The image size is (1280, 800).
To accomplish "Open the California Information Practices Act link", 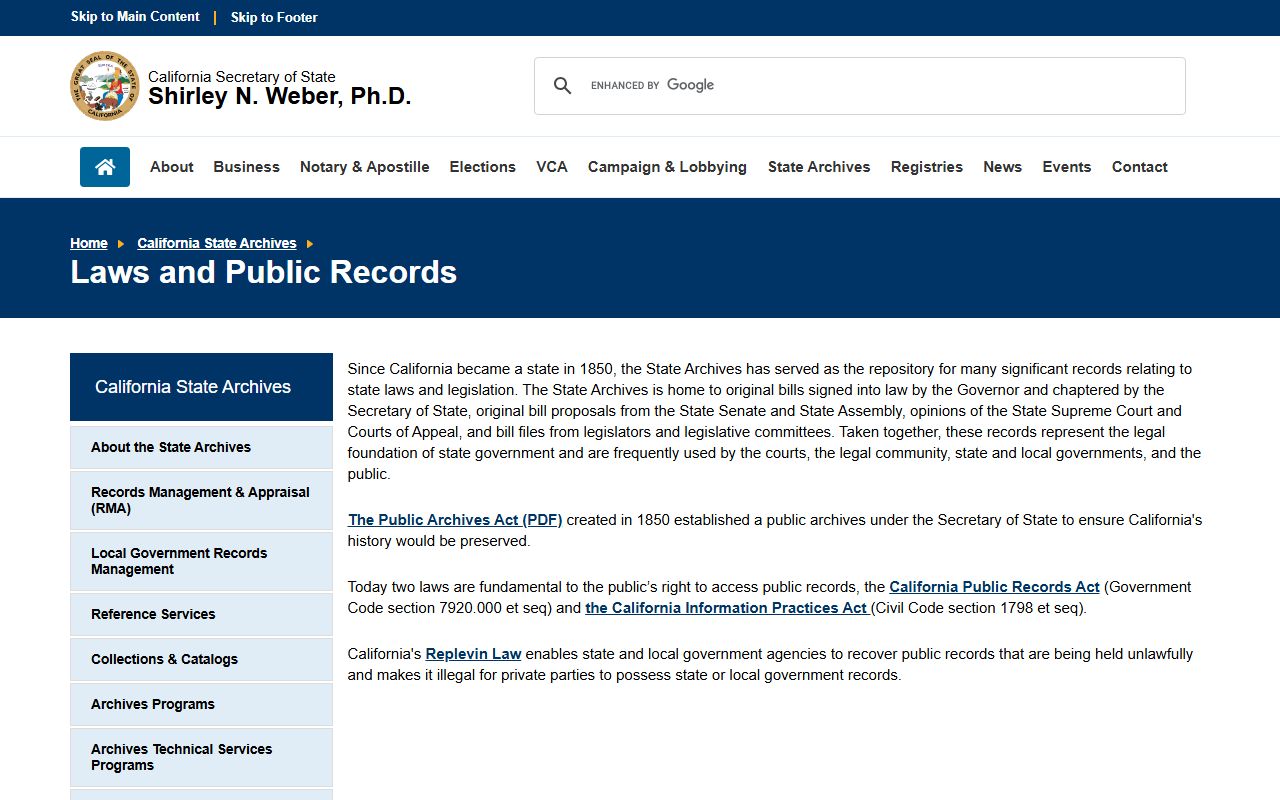I will (727, 608).
